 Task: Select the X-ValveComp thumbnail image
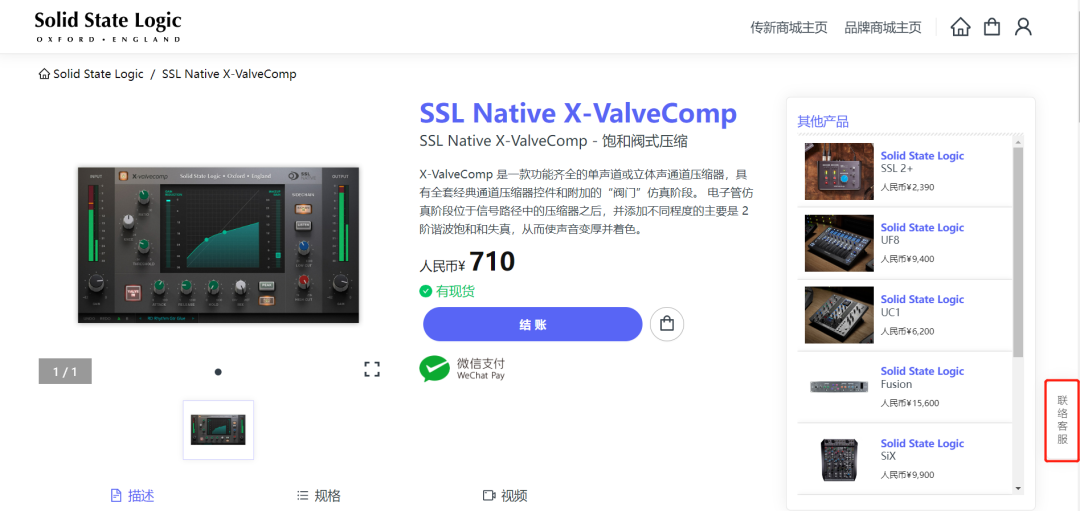pyautogui.click(x=218, y=430)
